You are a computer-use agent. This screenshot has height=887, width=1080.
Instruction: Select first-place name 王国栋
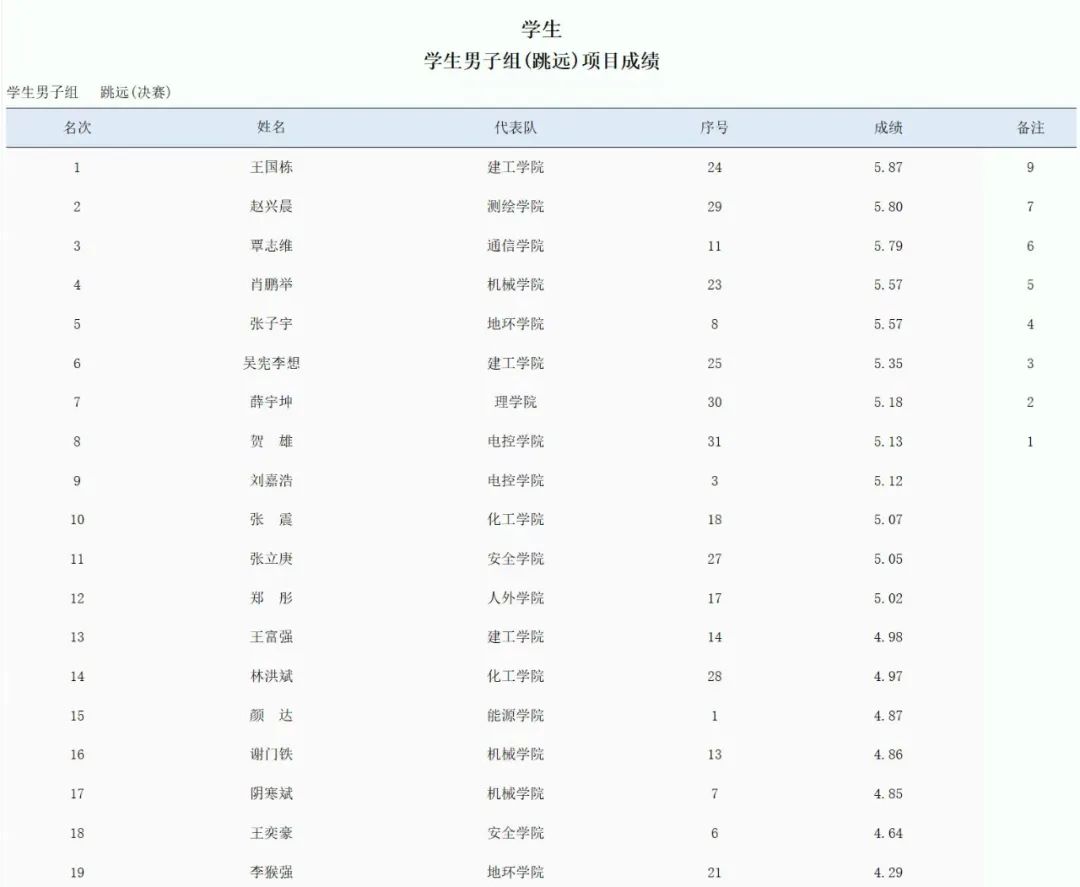point(271,168)
